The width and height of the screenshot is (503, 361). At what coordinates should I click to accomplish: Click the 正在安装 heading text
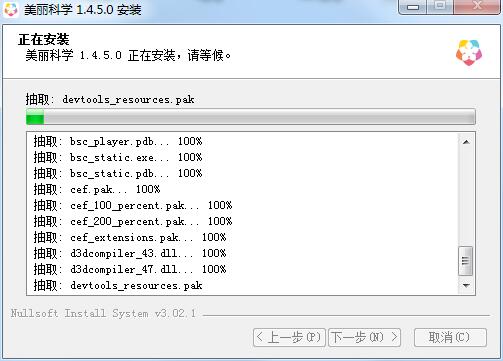coord(44,40)
